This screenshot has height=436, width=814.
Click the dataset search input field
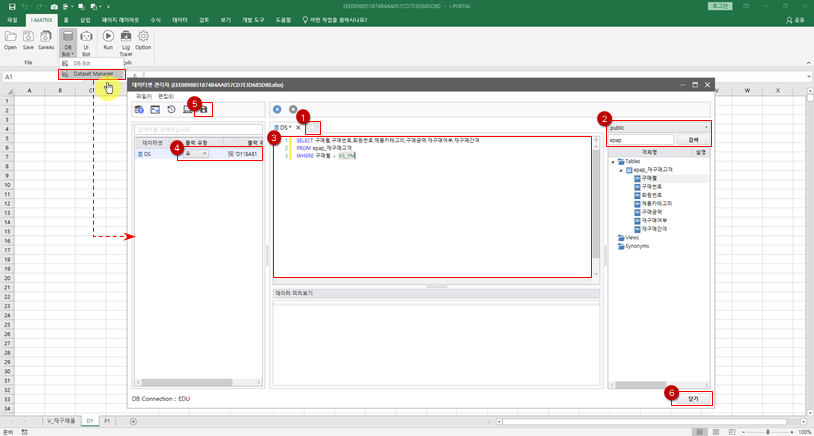click(198, 129)
